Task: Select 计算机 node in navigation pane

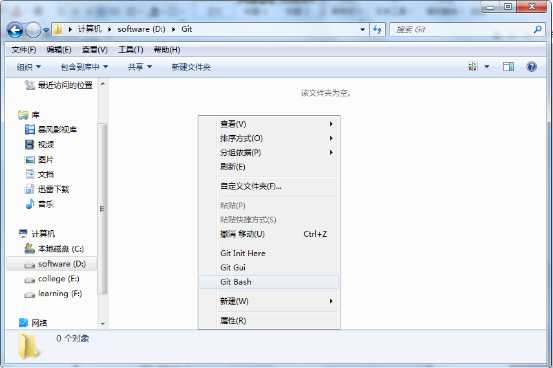Action: coord(37,234)
